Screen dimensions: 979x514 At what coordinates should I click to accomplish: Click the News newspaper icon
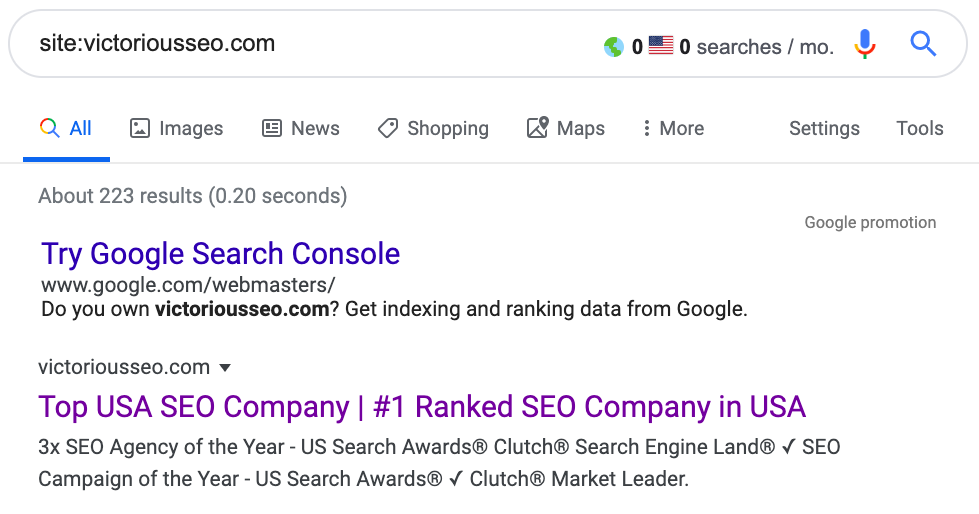(272, 128)
